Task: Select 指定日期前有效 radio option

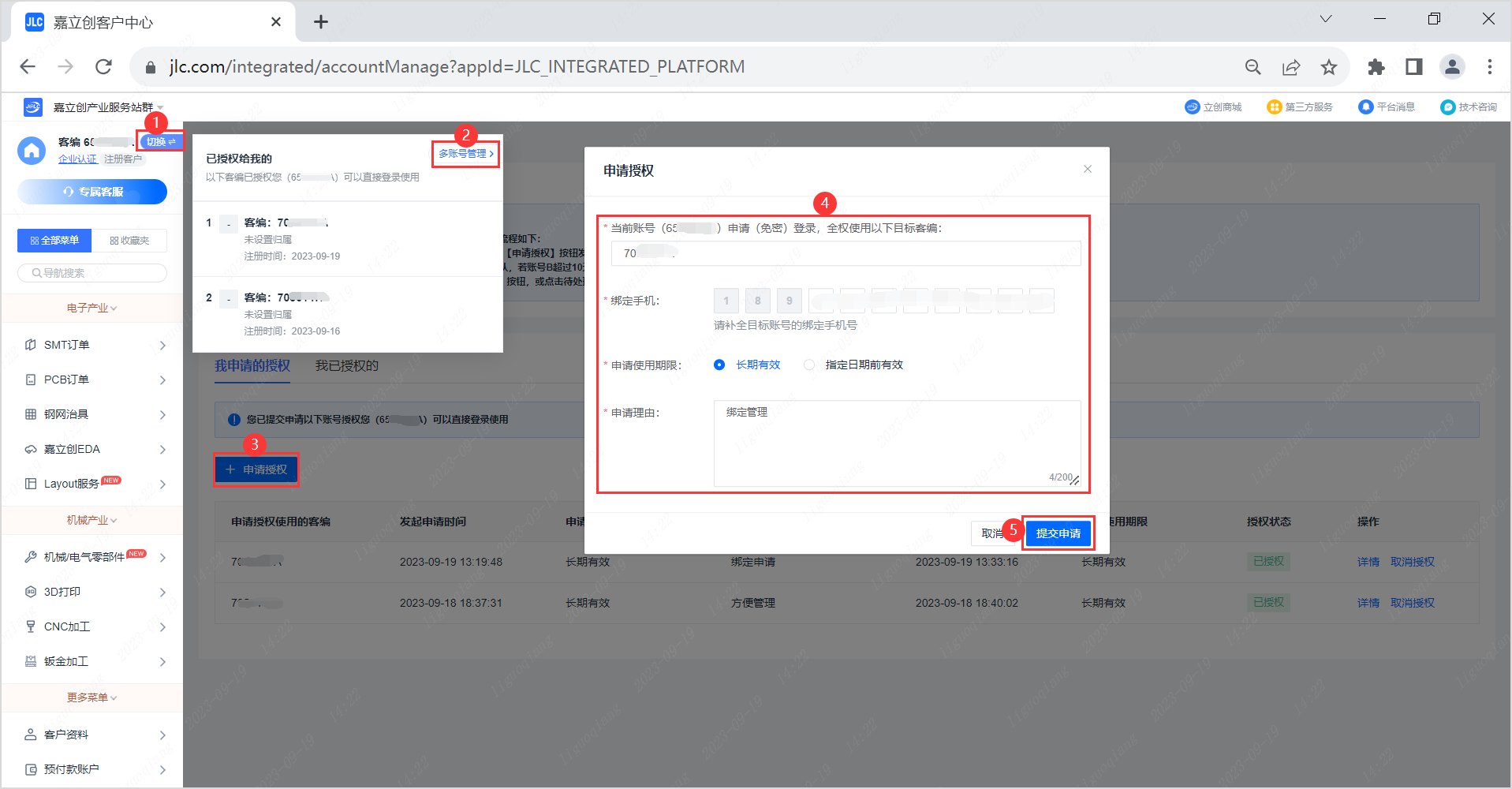Action: point(809,365)
